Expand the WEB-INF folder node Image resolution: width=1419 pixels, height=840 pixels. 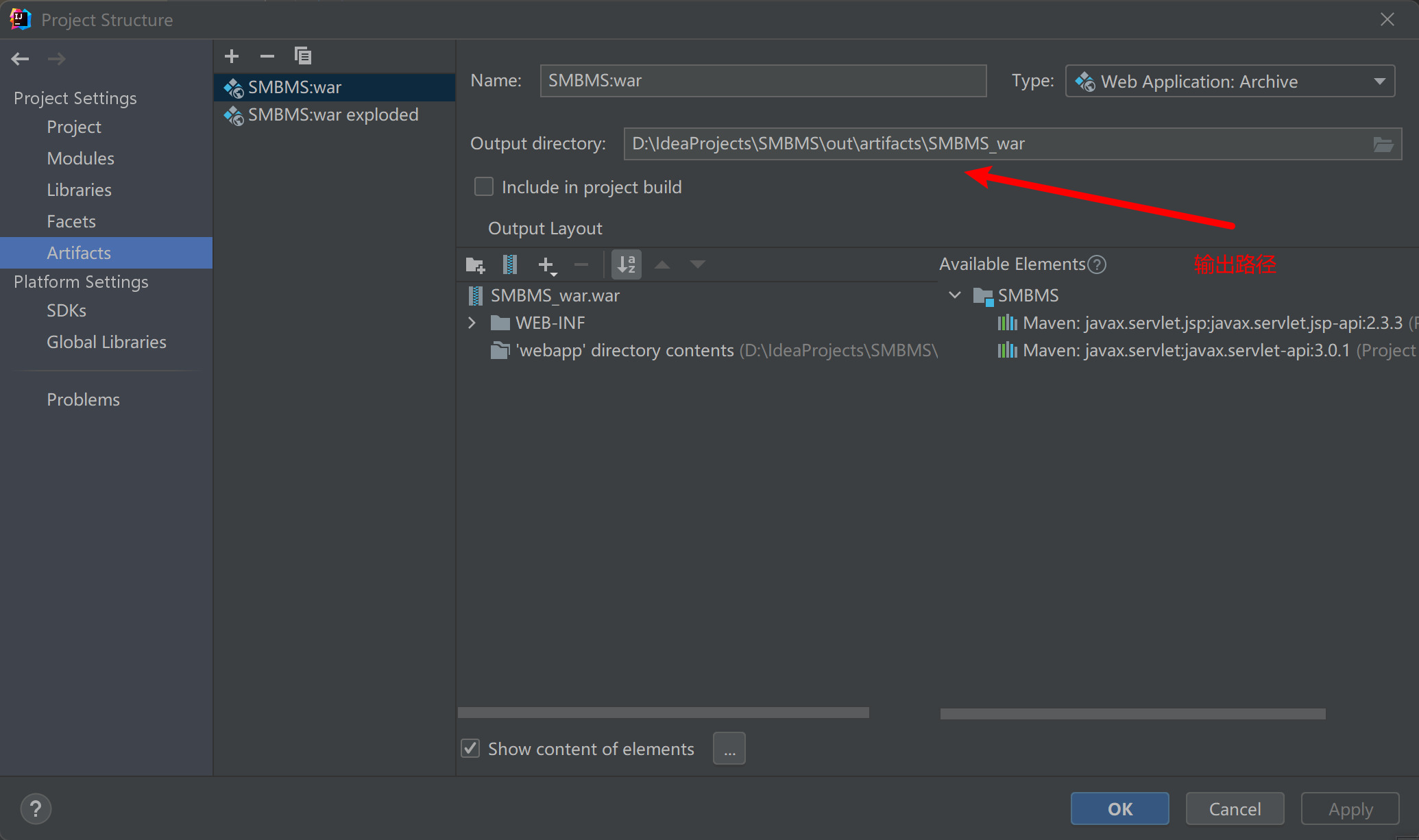[x=472, y=323]
